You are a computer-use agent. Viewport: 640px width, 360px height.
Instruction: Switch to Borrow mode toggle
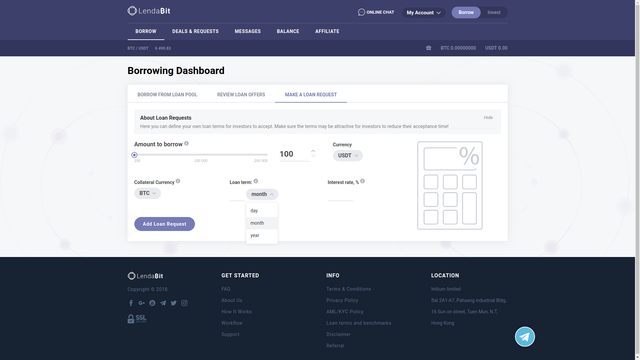(x=466, y=12)
